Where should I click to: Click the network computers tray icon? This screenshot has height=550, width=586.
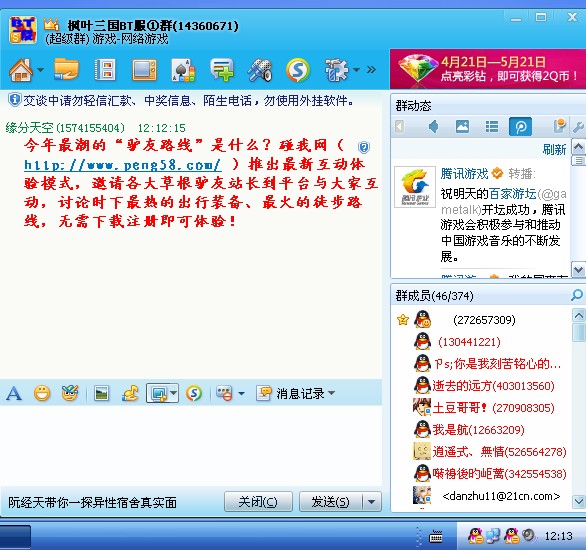[493, 536]
